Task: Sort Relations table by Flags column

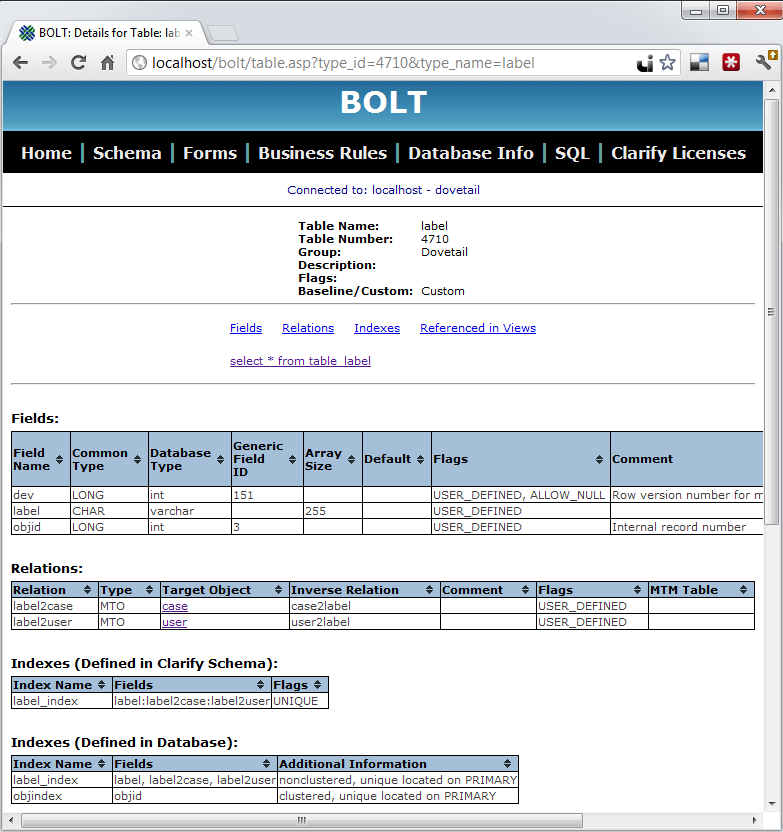Action: pyautogui.click(x=637, y=590)
